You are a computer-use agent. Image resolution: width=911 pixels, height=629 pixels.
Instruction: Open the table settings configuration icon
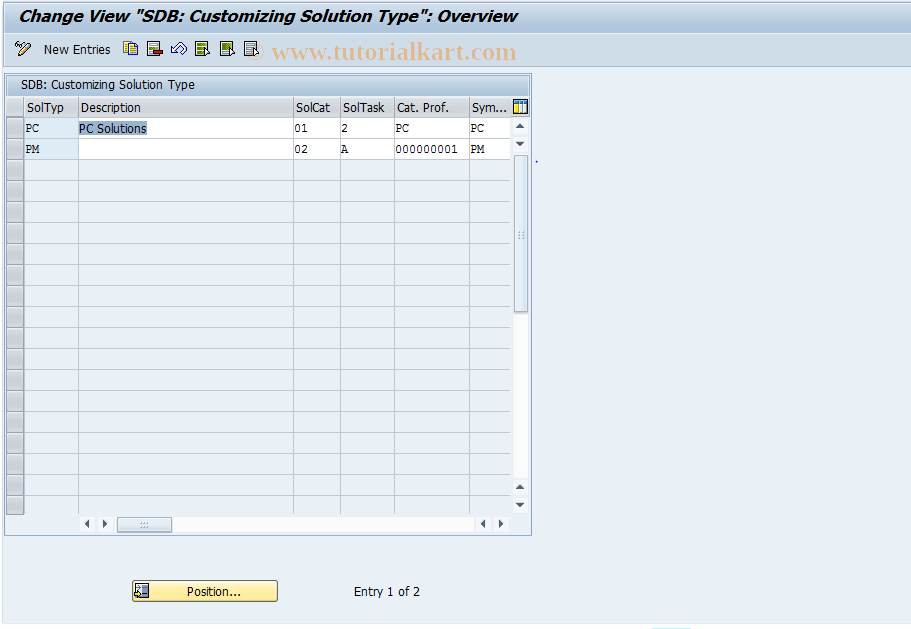point(520,107)
